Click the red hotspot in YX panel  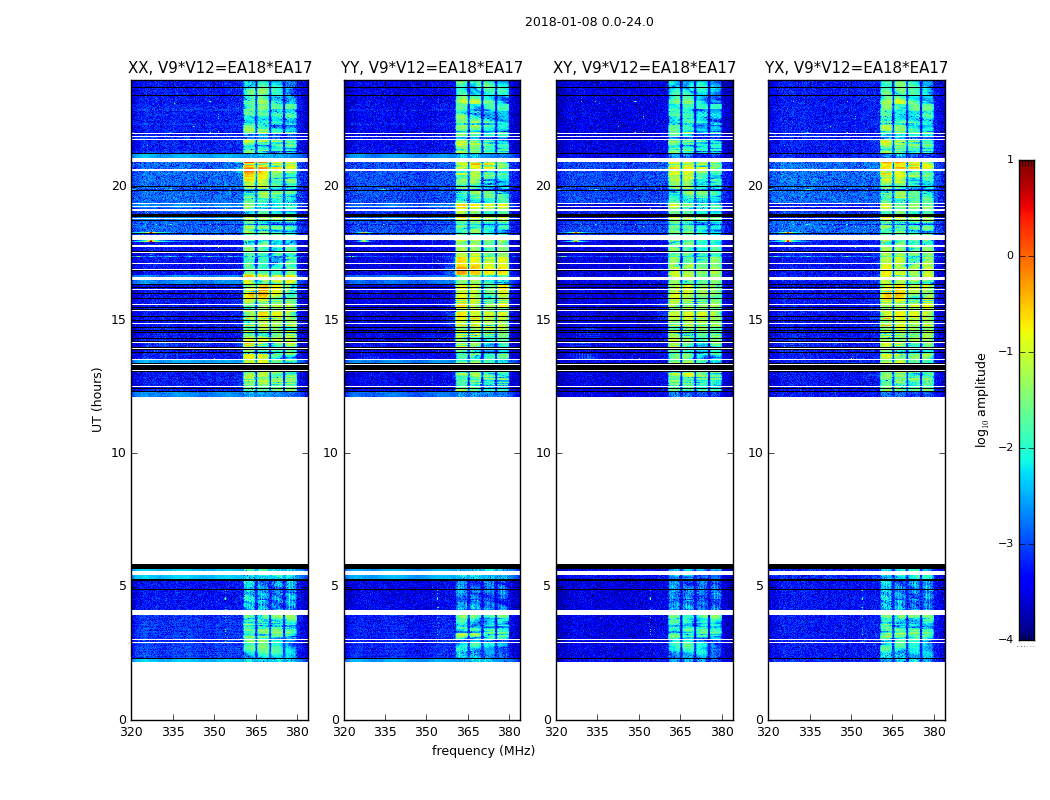click(x=788, y=240)
